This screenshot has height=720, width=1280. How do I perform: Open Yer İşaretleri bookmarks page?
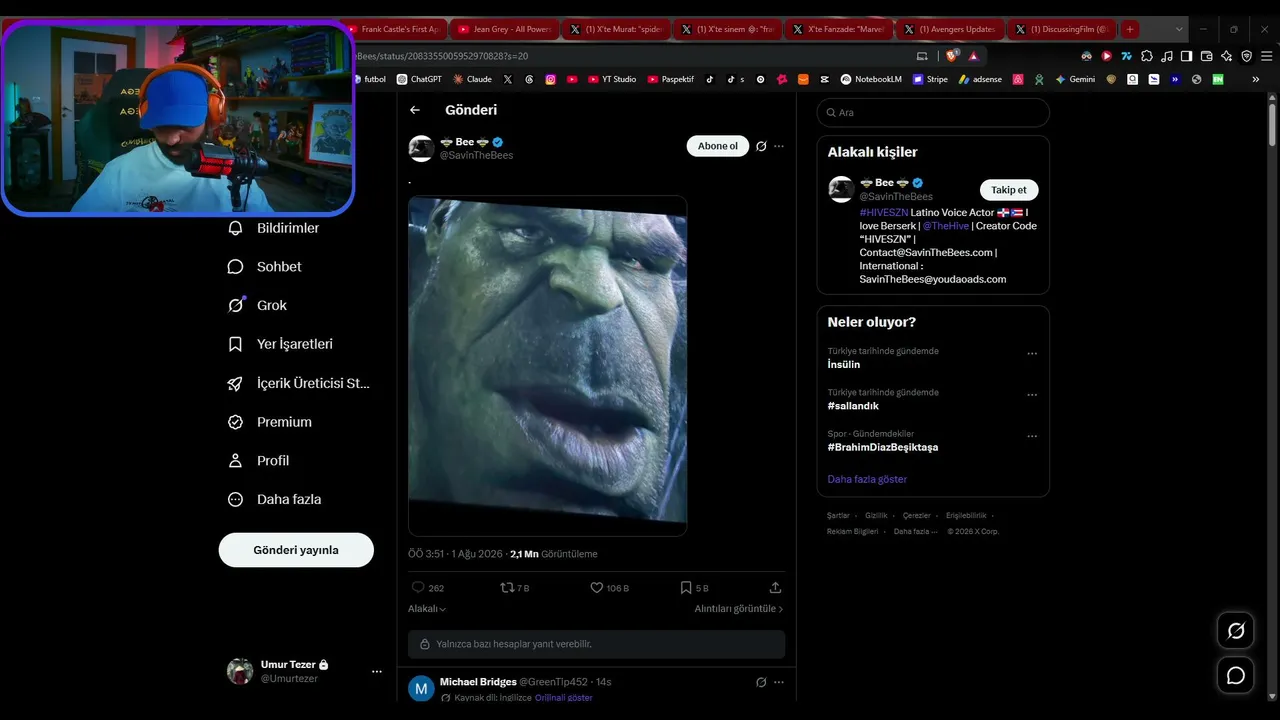281,344
